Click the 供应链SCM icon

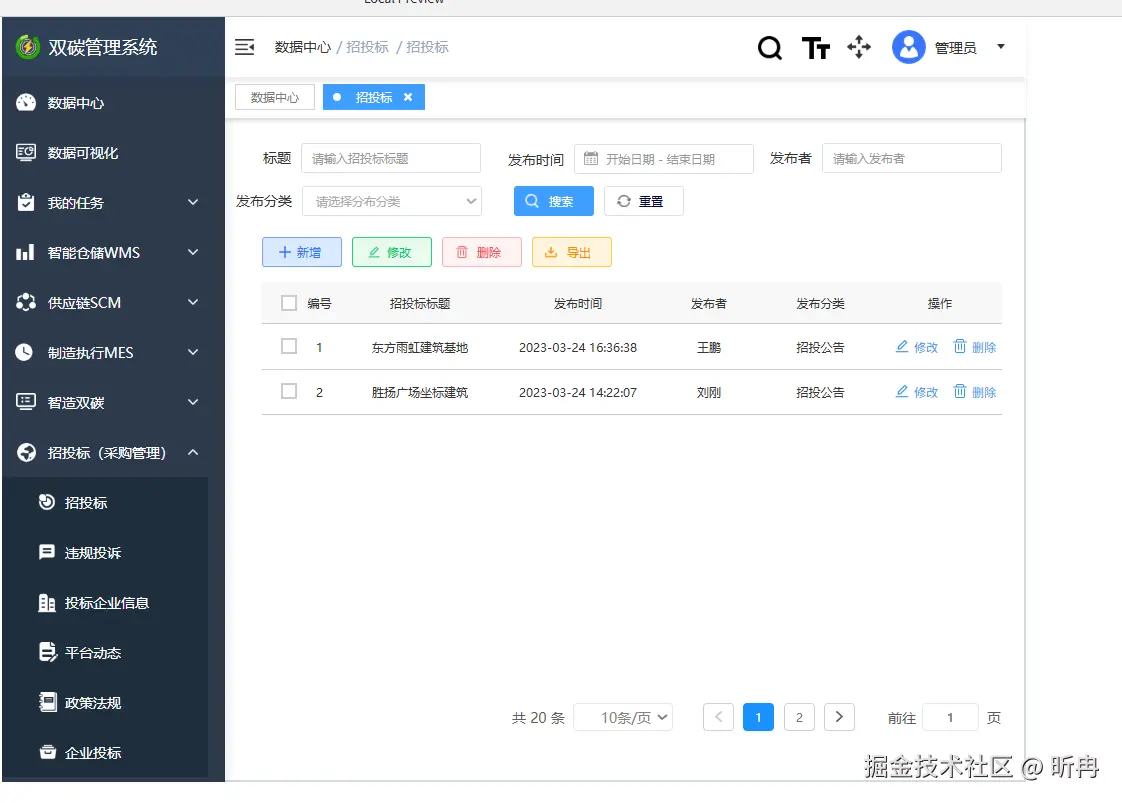pos(26,302)
